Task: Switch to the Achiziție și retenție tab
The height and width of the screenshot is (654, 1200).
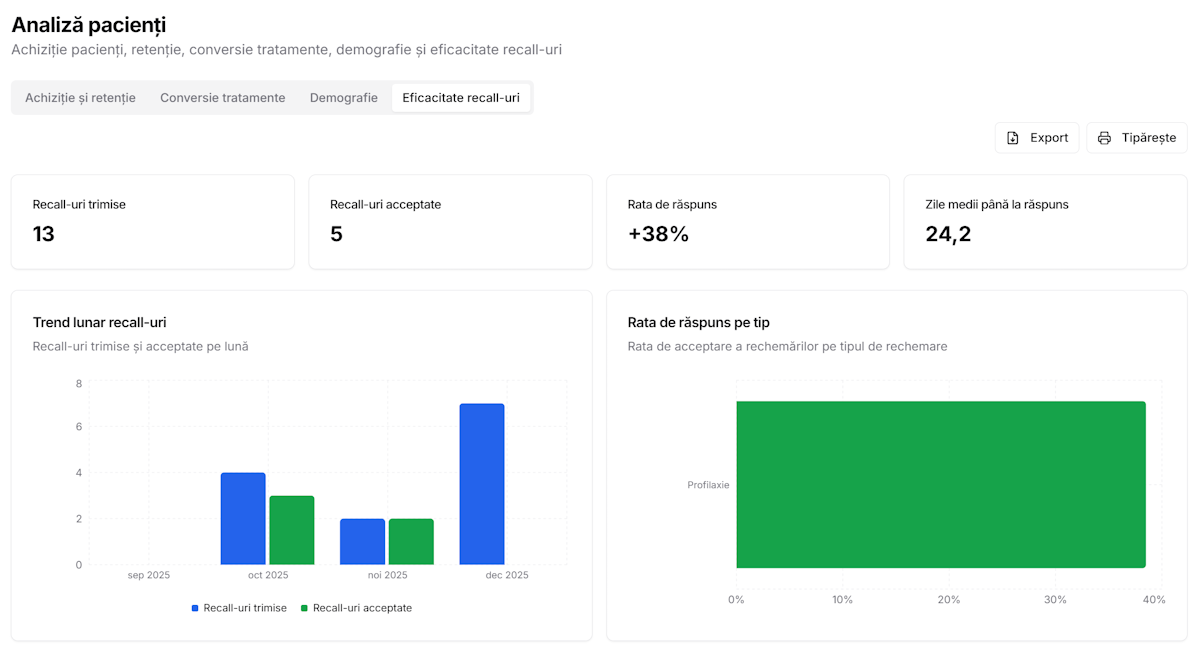Action: click(80, 98)
